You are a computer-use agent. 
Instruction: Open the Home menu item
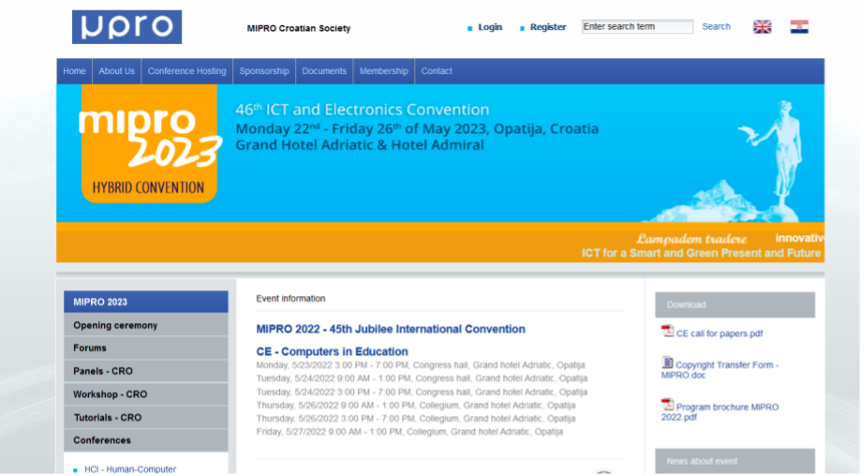(74, 71)
